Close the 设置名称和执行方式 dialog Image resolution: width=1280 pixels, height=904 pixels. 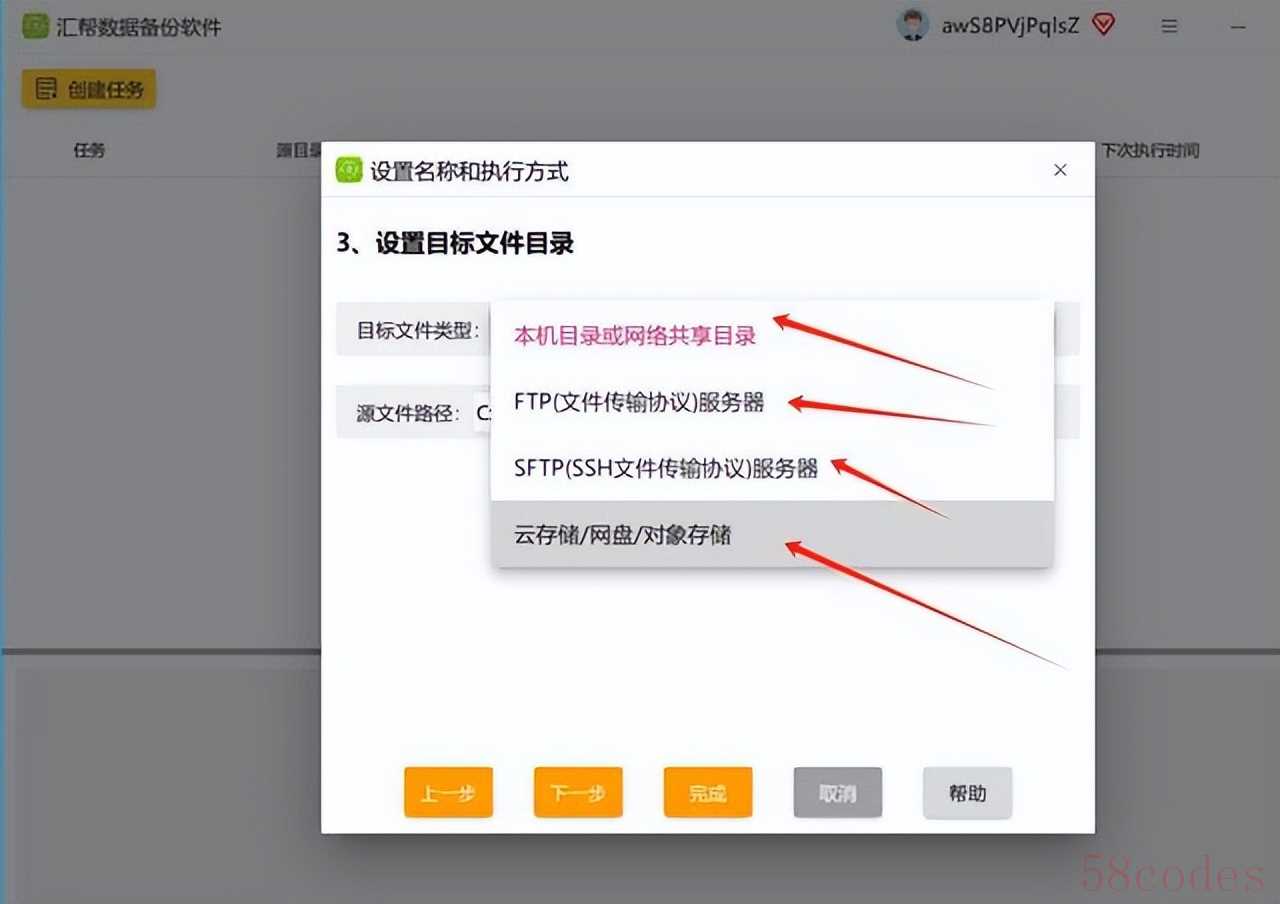point(1060,171)
